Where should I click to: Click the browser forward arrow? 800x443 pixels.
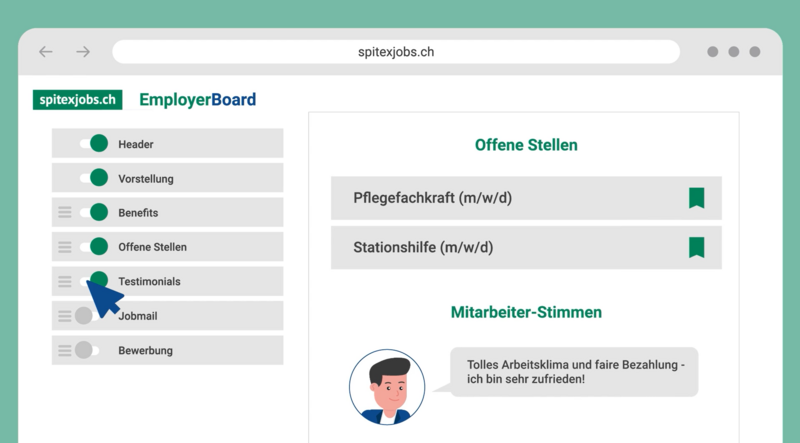(x=83, y=52)
